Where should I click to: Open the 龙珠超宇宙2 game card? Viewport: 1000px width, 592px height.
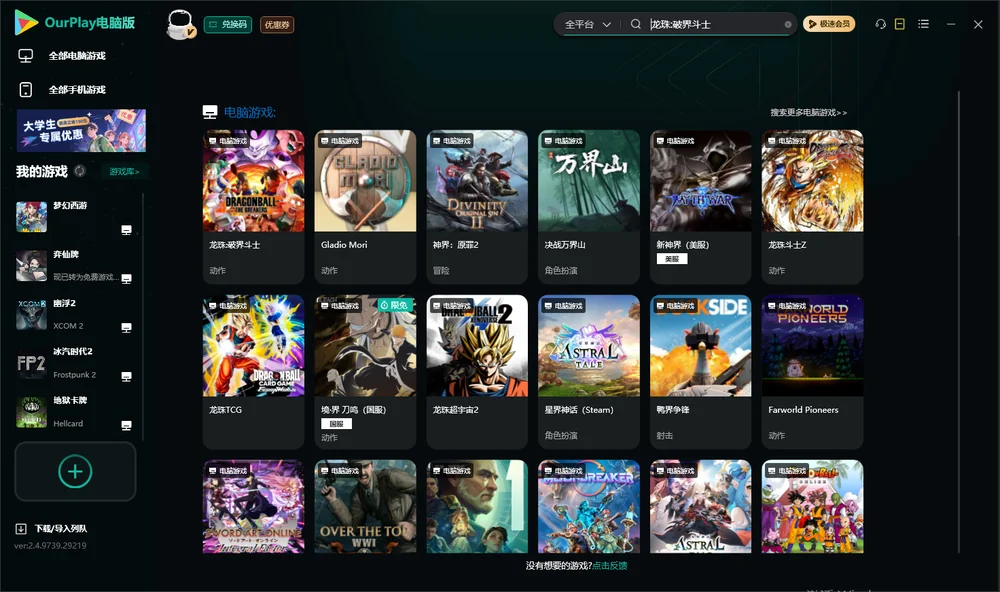477,372
